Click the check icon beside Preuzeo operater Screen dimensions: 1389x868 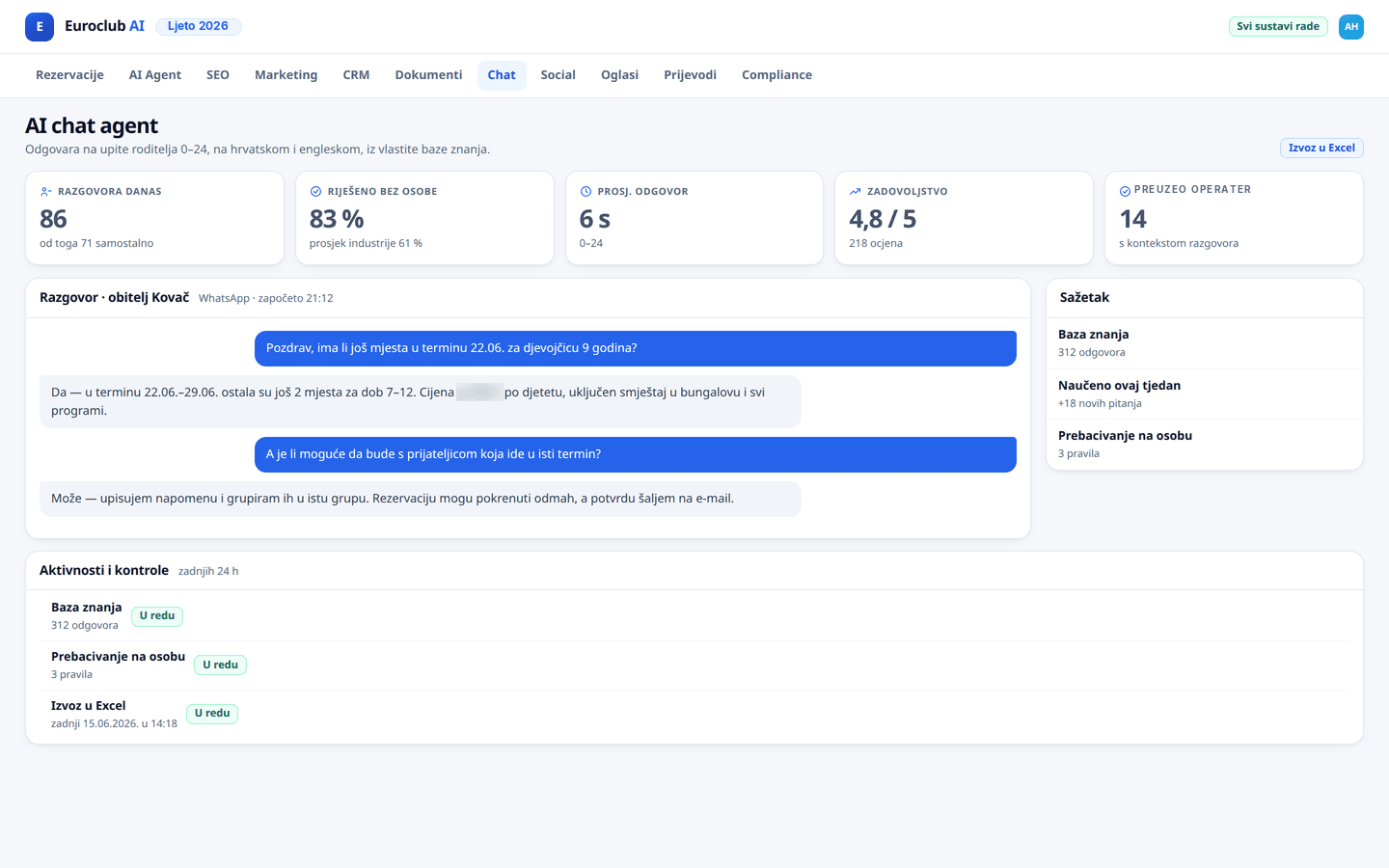tap(1125, 191)
